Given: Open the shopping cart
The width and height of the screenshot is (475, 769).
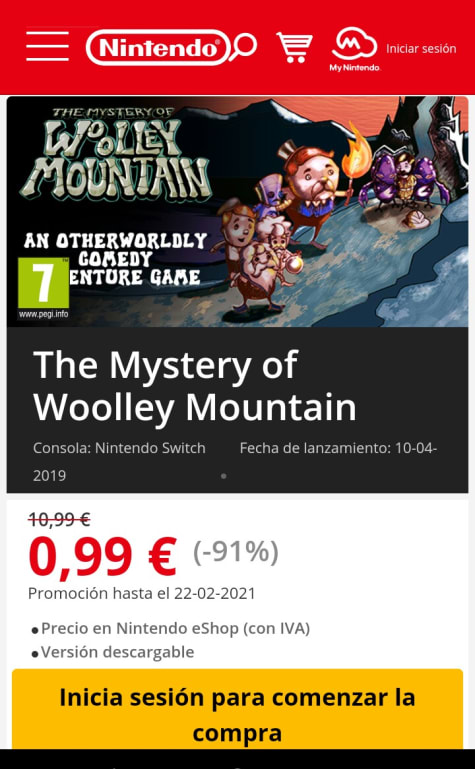Looking at the screenshot, I should click(x=294, y=47).
